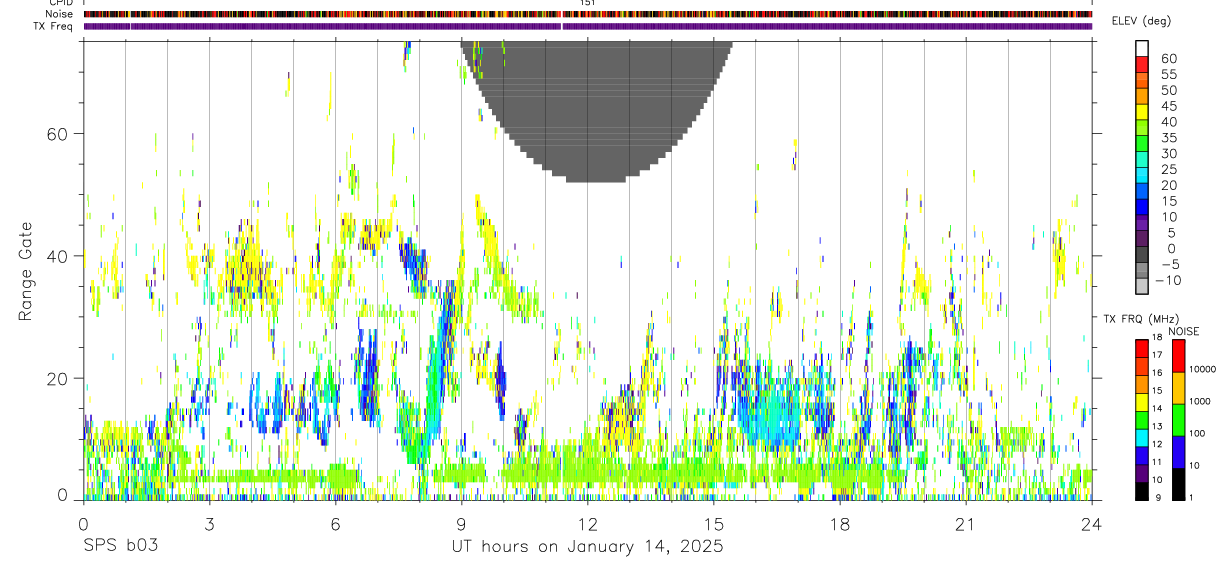Viewport: 1228px width, 567px height.
Task: Select the '35' label on ELEV colorbar
Action: click(x=1168, y=137)
